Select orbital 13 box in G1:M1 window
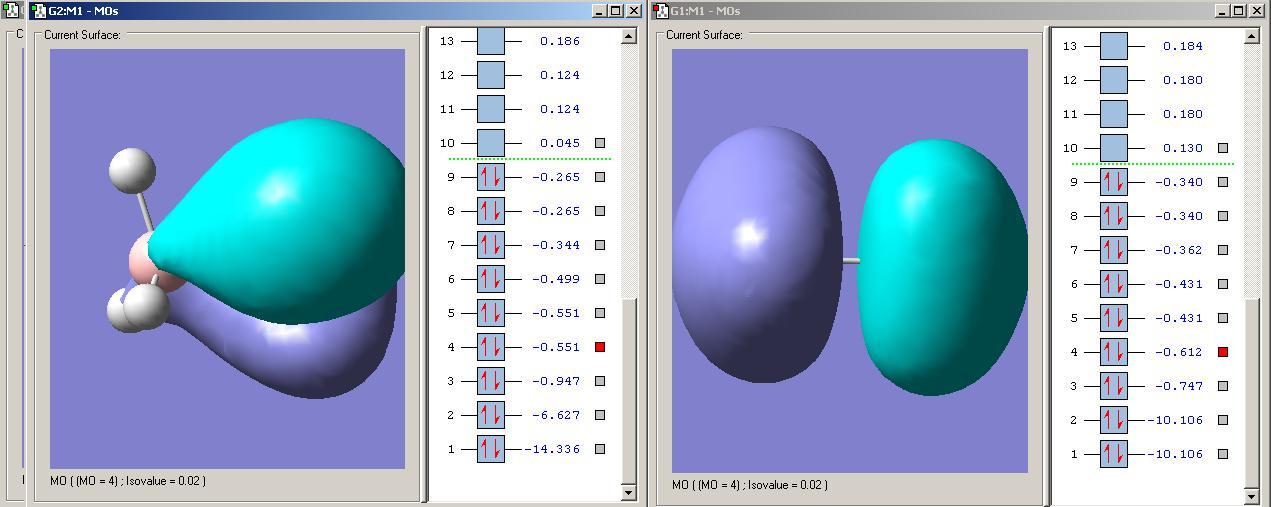Image resolution: width=1271 pixels, height=507 pixels. (1114, 46)
